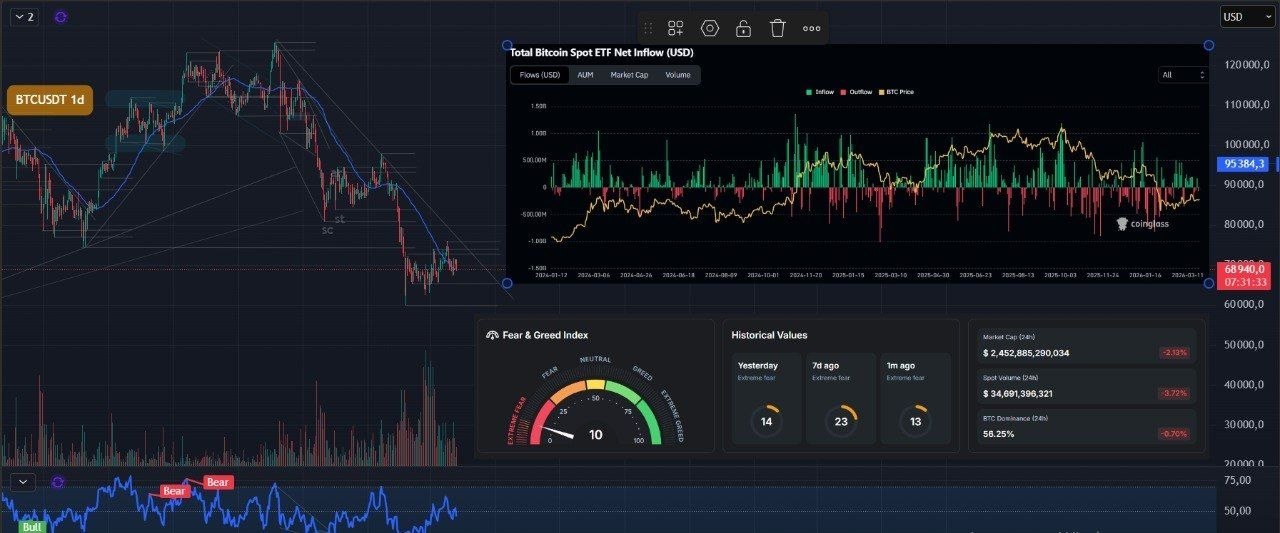
Task: Collapse the indicator legend showing 2
Action: click(24, 17)
